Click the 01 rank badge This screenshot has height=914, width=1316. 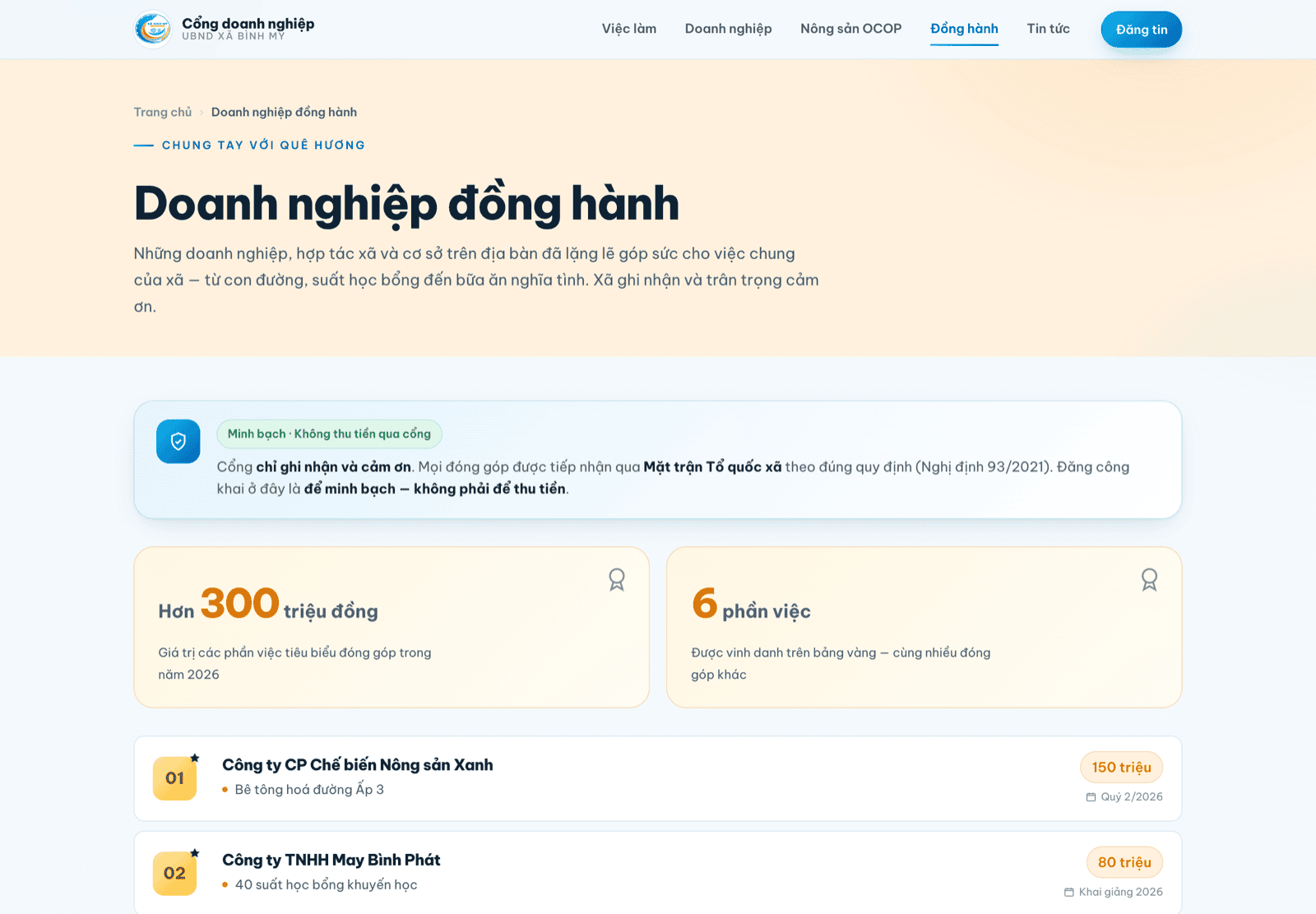click(174, 778)
